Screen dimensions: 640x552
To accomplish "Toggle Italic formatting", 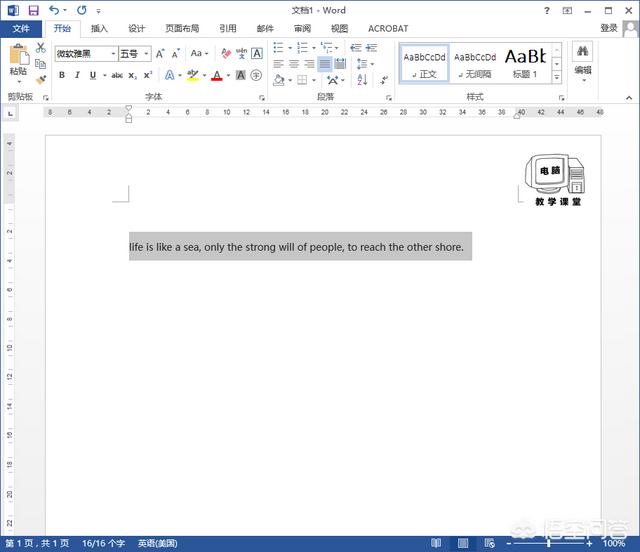I will (x=77, y=76).
